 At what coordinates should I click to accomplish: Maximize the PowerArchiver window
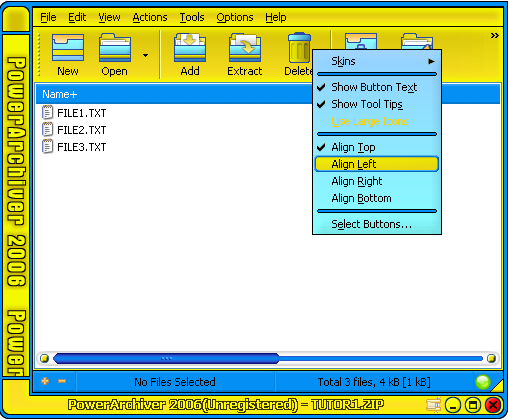(473, 405)
